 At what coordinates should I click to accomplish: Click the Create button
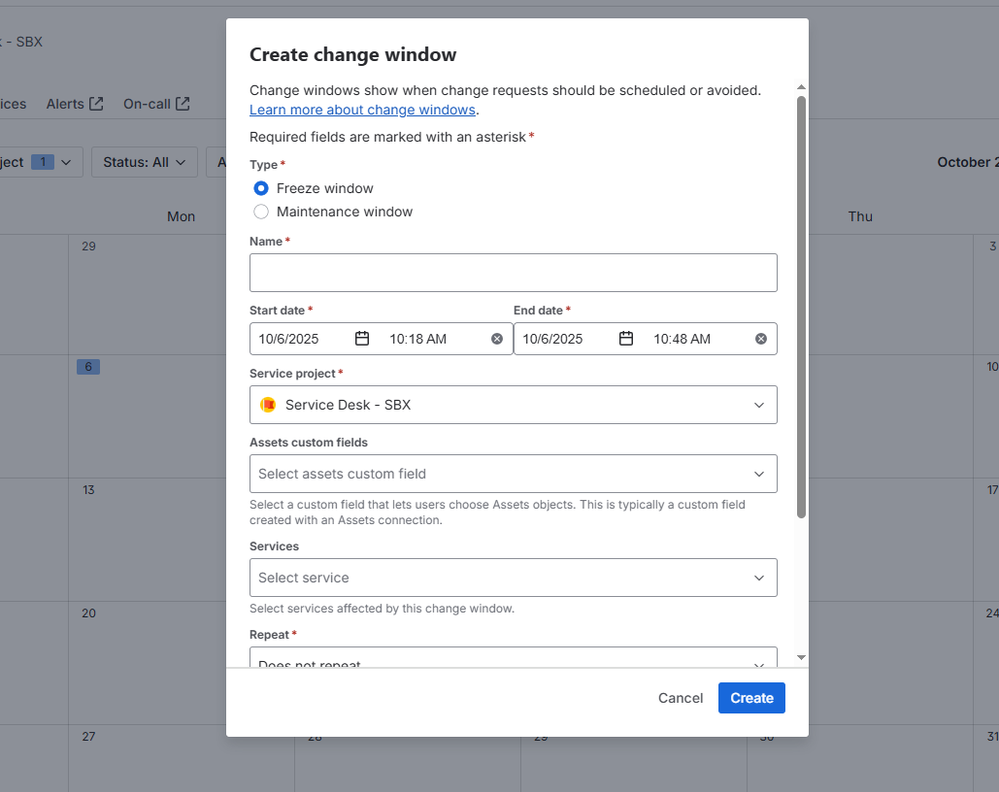tap(751, 698)
